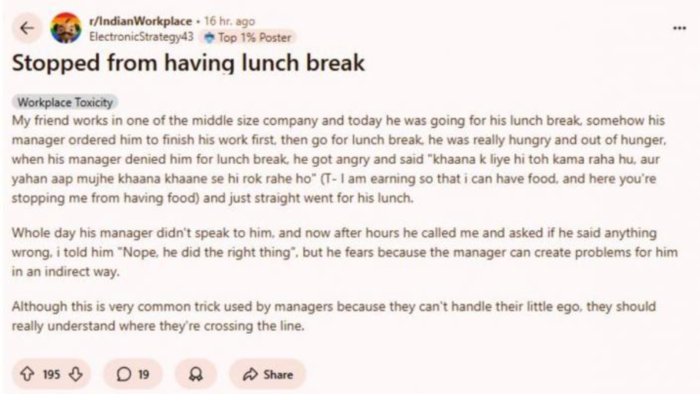Go back using the left arrow
The height and width of the screenshot is (394, 700).
click(x=27, y=28)
